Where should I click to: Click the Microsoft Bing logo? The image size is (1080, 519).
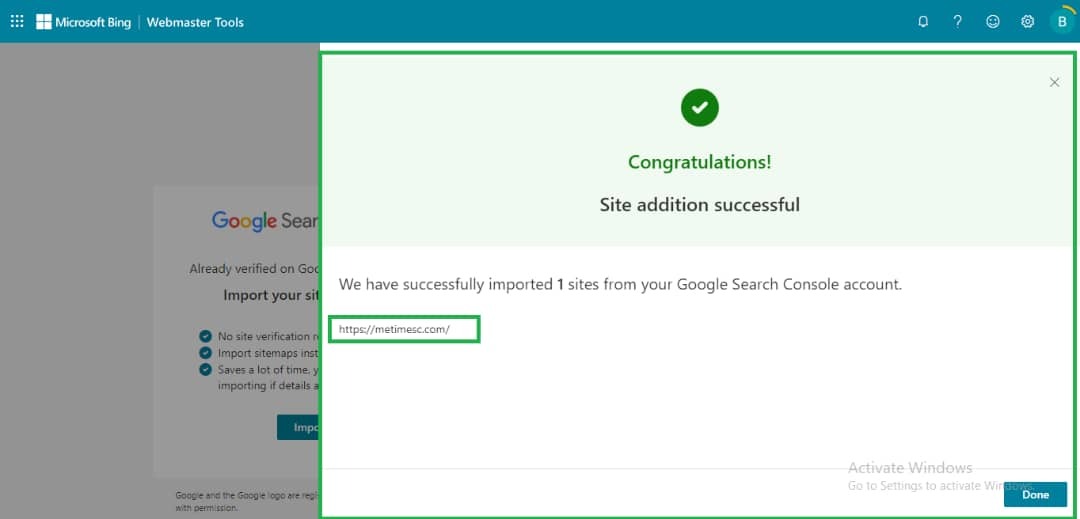coord(84,22)
